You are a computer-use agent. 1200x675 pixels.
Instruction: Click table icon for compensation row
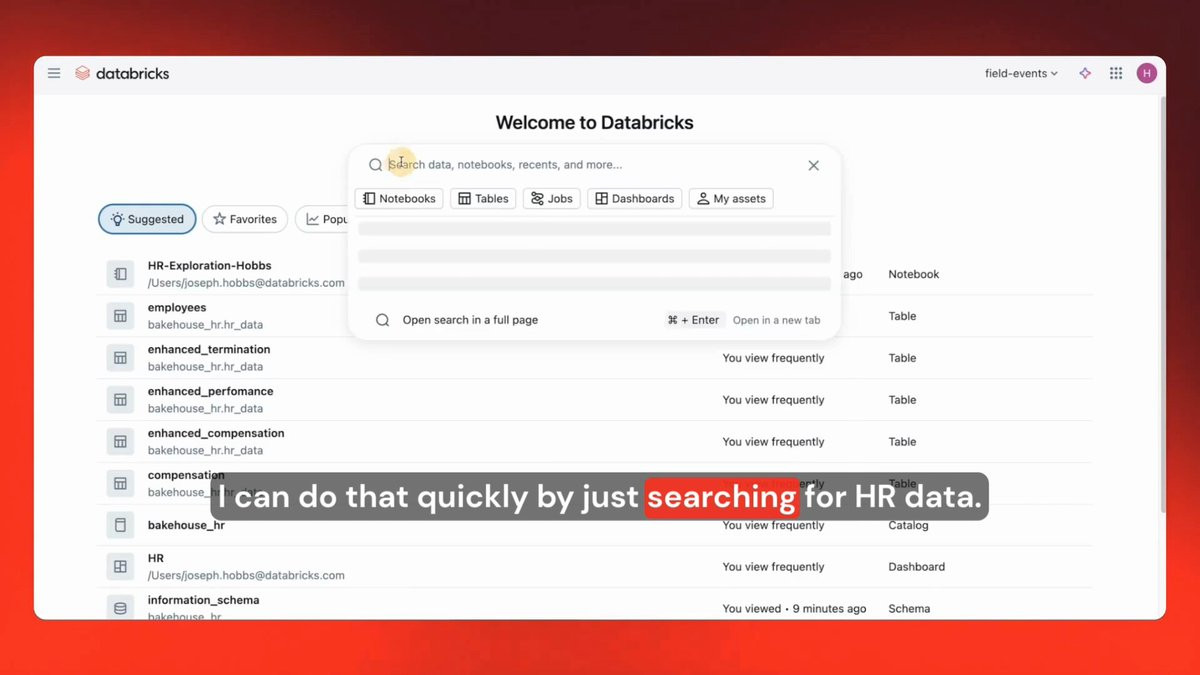pyautogui.click(x=120, y=484)
